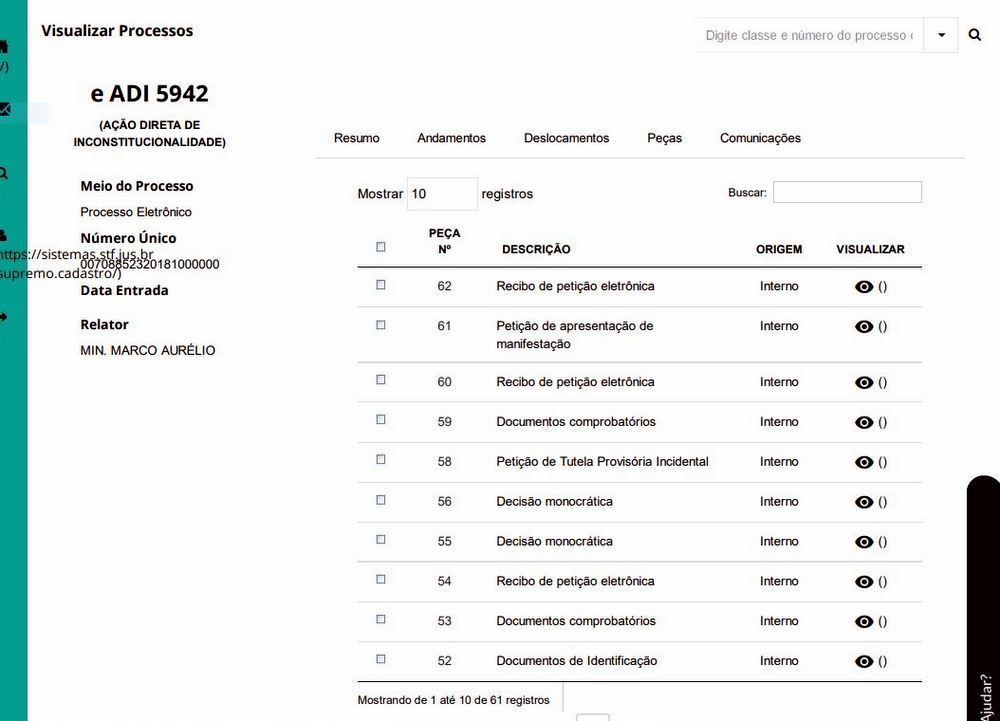Select the checkbox for piece 59
1000x721 pixels.
(381, 420)
